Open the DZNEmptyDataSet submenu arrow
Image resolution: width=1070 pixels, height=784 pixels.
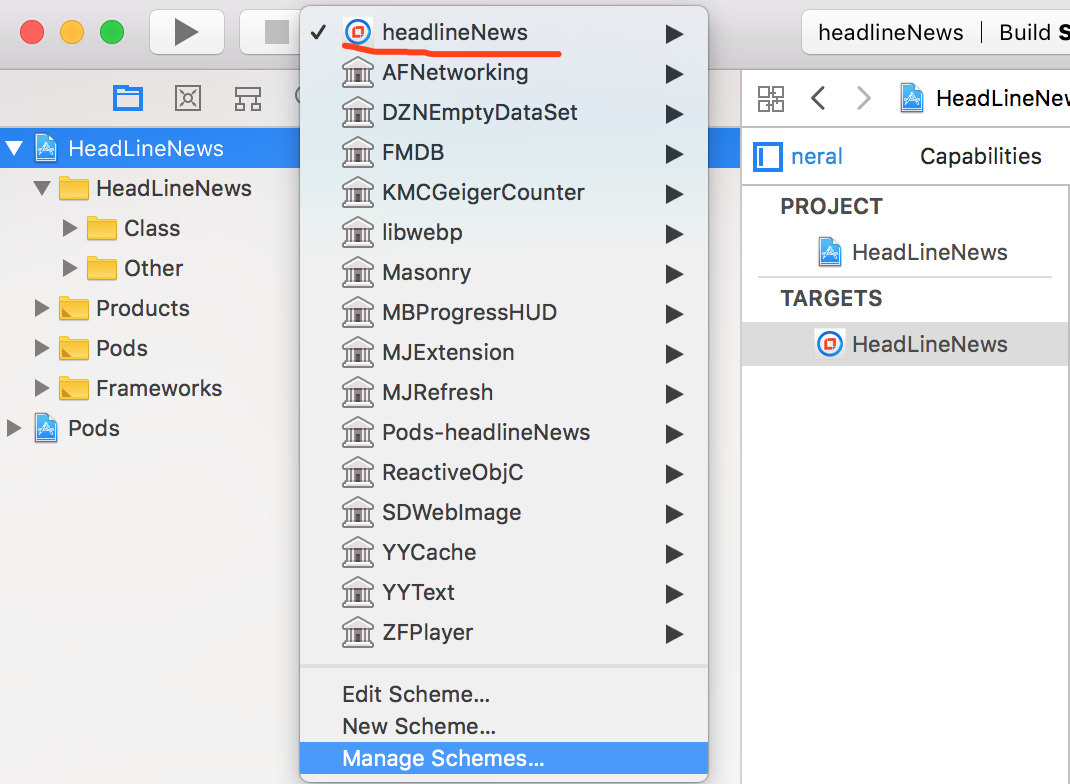tap(674, 113)
